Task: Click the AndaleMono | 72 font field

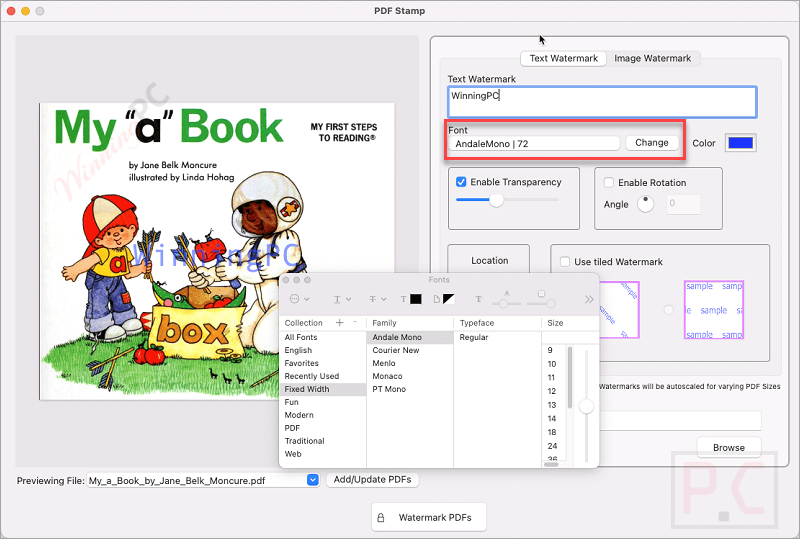Action: coord(534,143)
